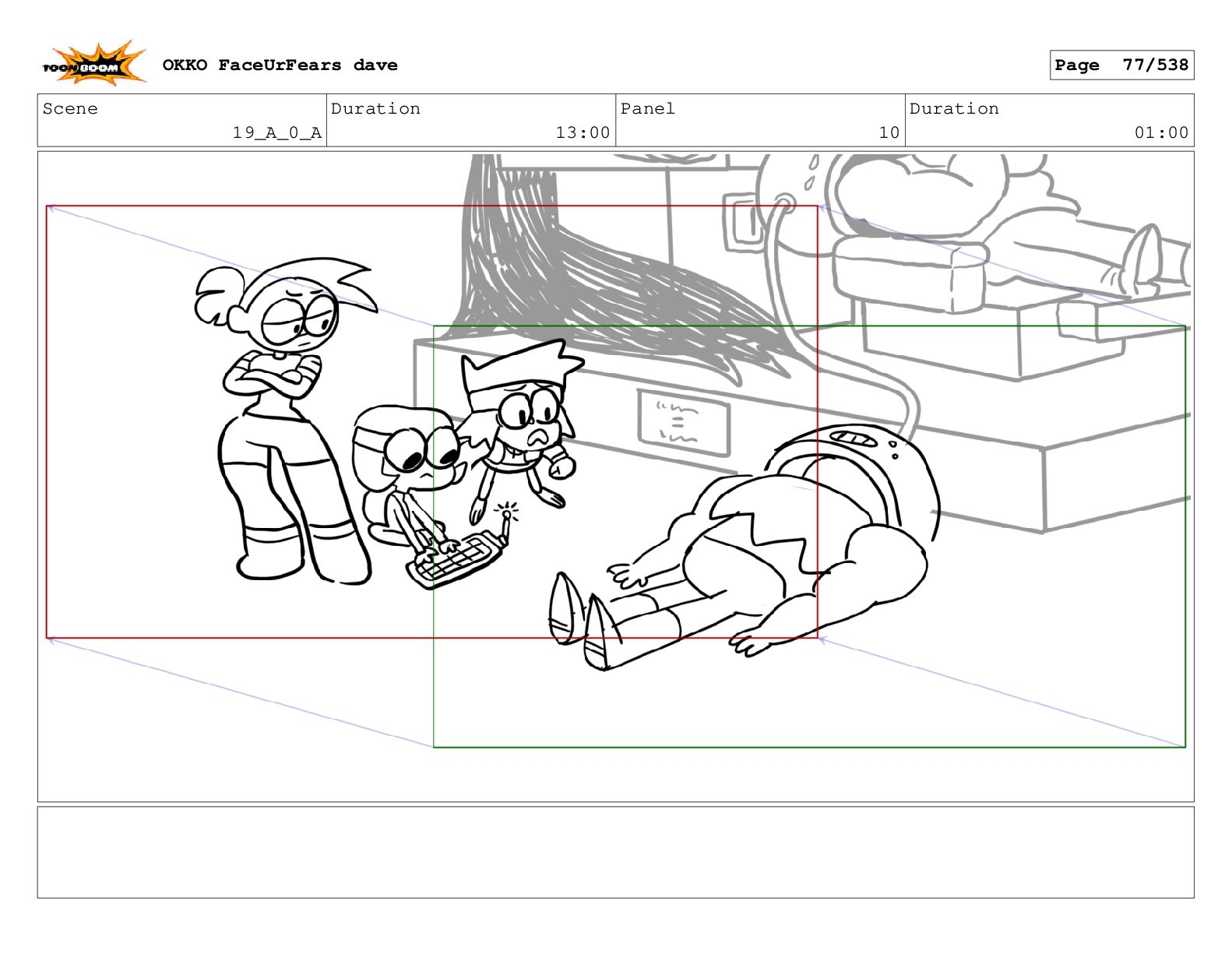Select the title text "OKKO FaceUrFears dave"

coord(280,65)
